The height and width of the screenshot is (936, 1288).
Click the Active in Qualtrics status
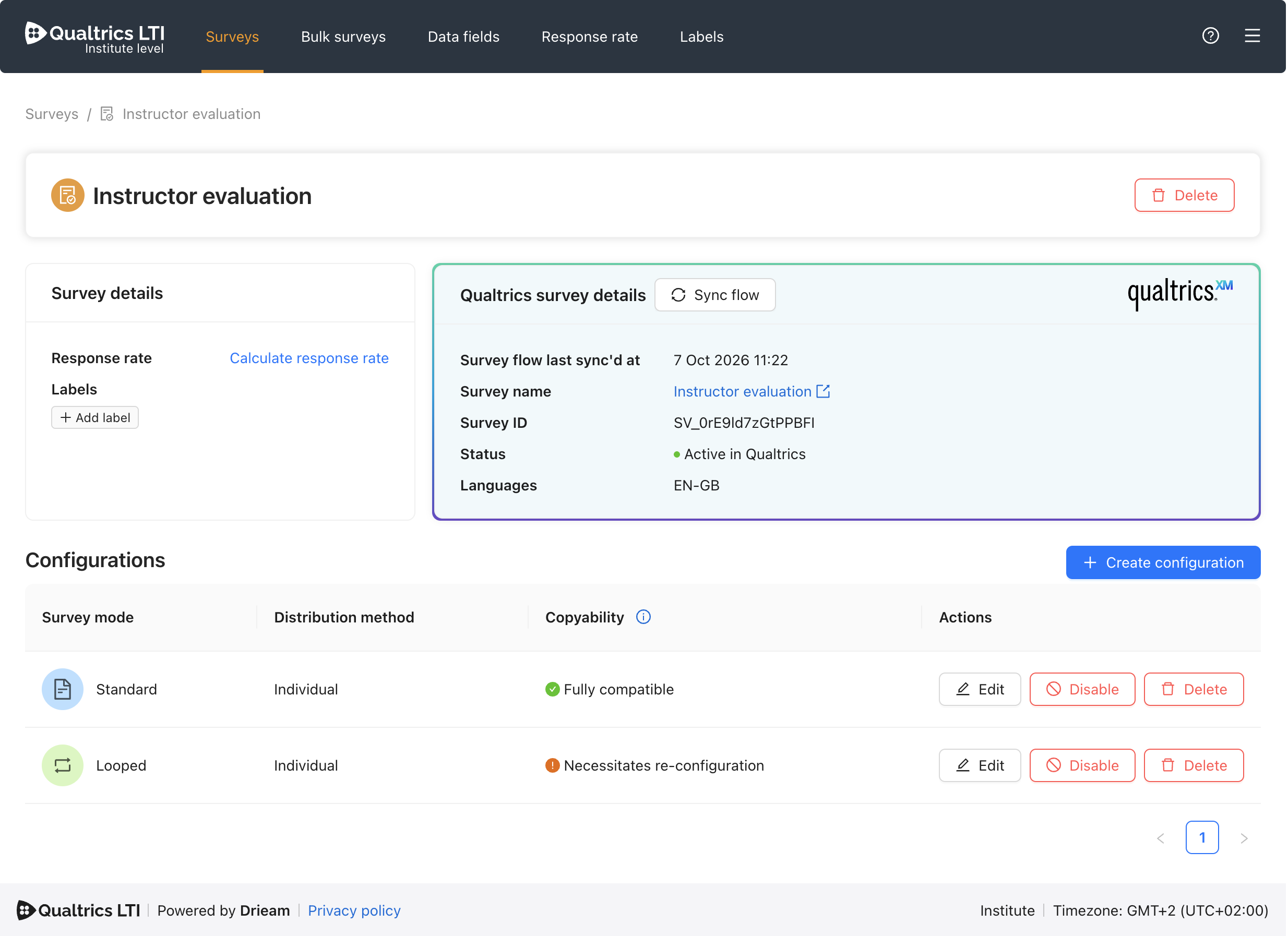[740, 454]
